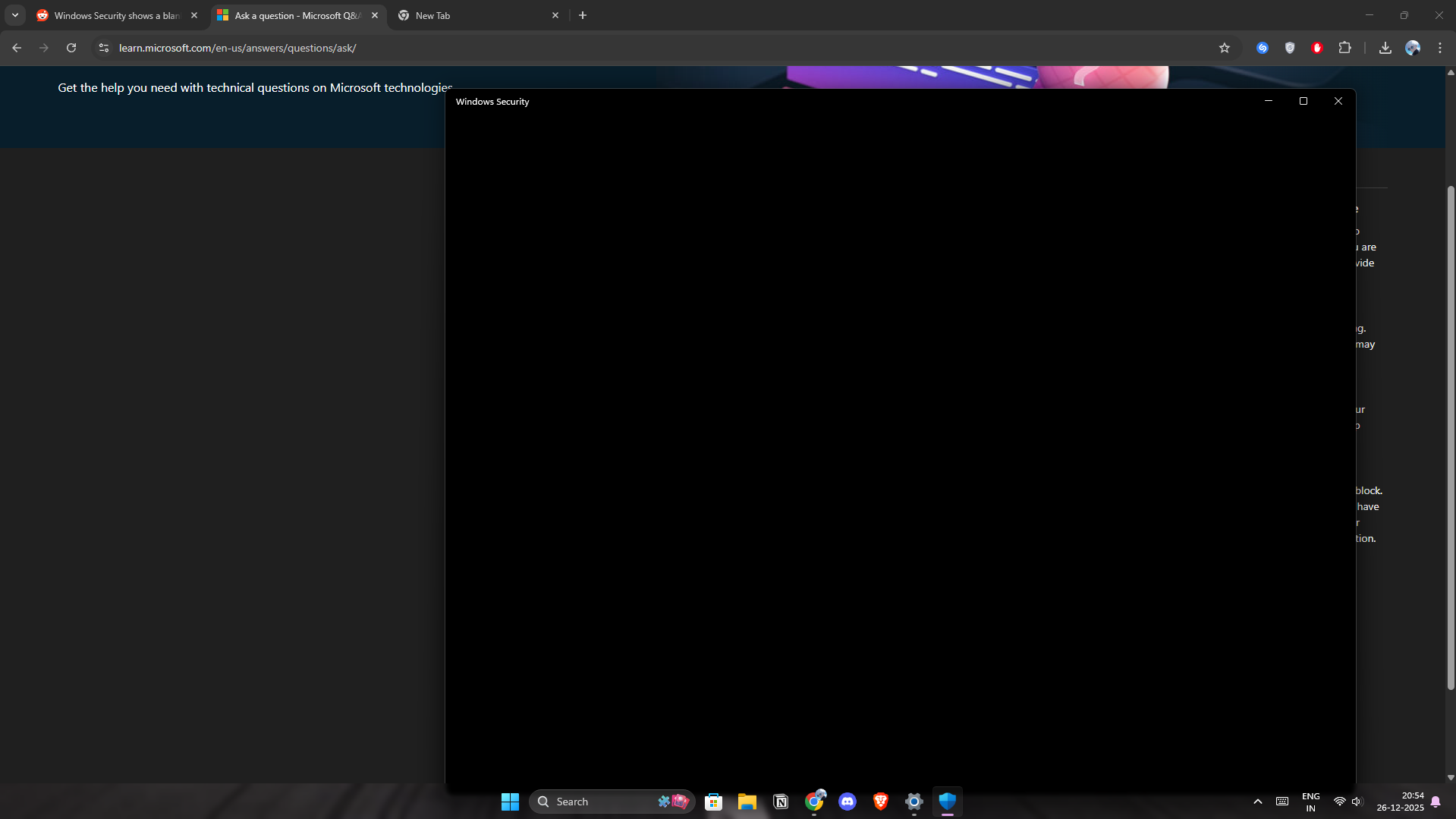Reload the current page
Screen dimensions: 1456x819
click(x=71, y=47)
